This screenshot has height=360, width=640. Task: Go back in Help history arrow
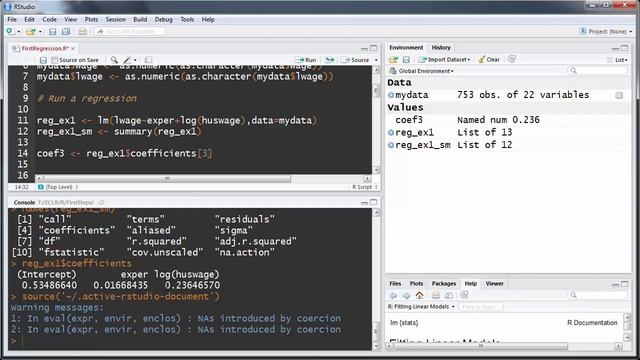393,296
